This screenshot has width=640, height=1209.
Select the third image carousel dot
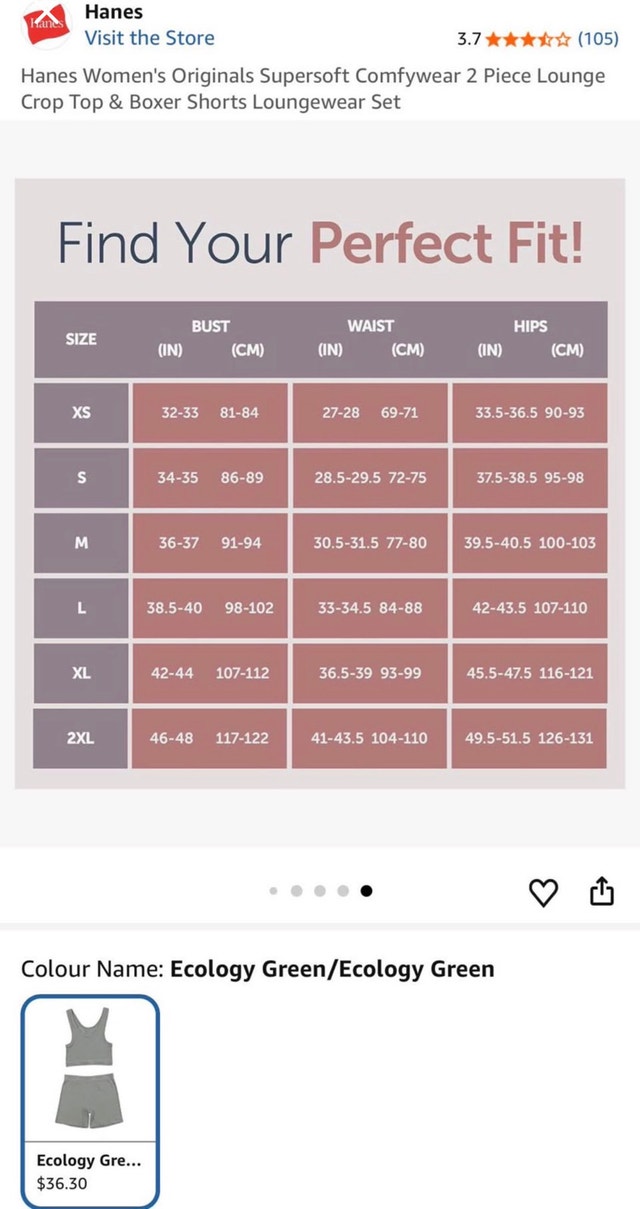click(320, 891)
